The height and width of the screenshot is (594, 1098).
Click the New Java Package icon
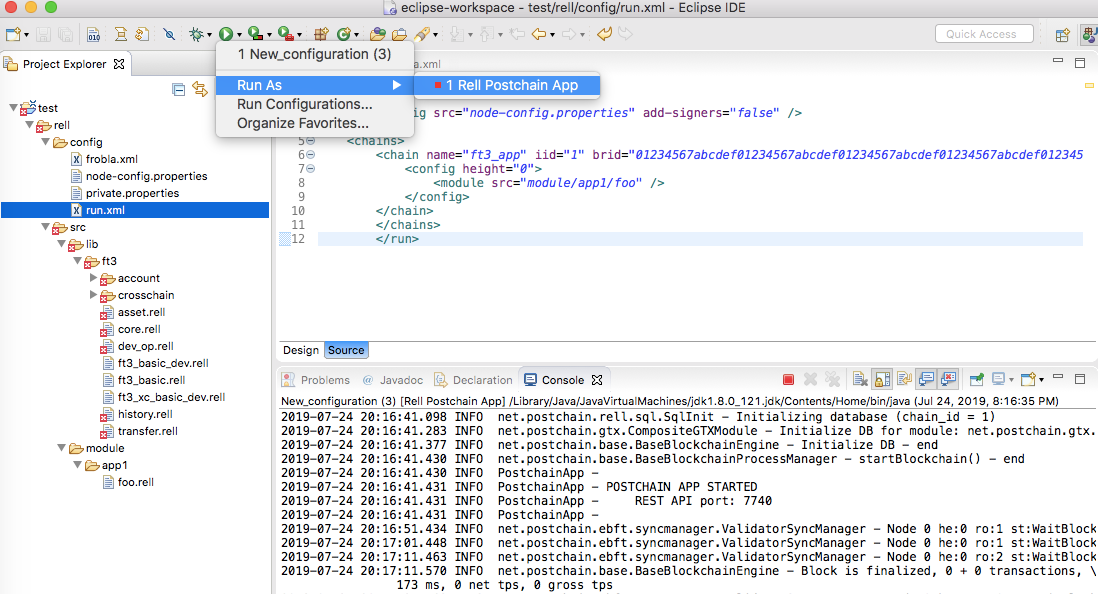[321, 34]
